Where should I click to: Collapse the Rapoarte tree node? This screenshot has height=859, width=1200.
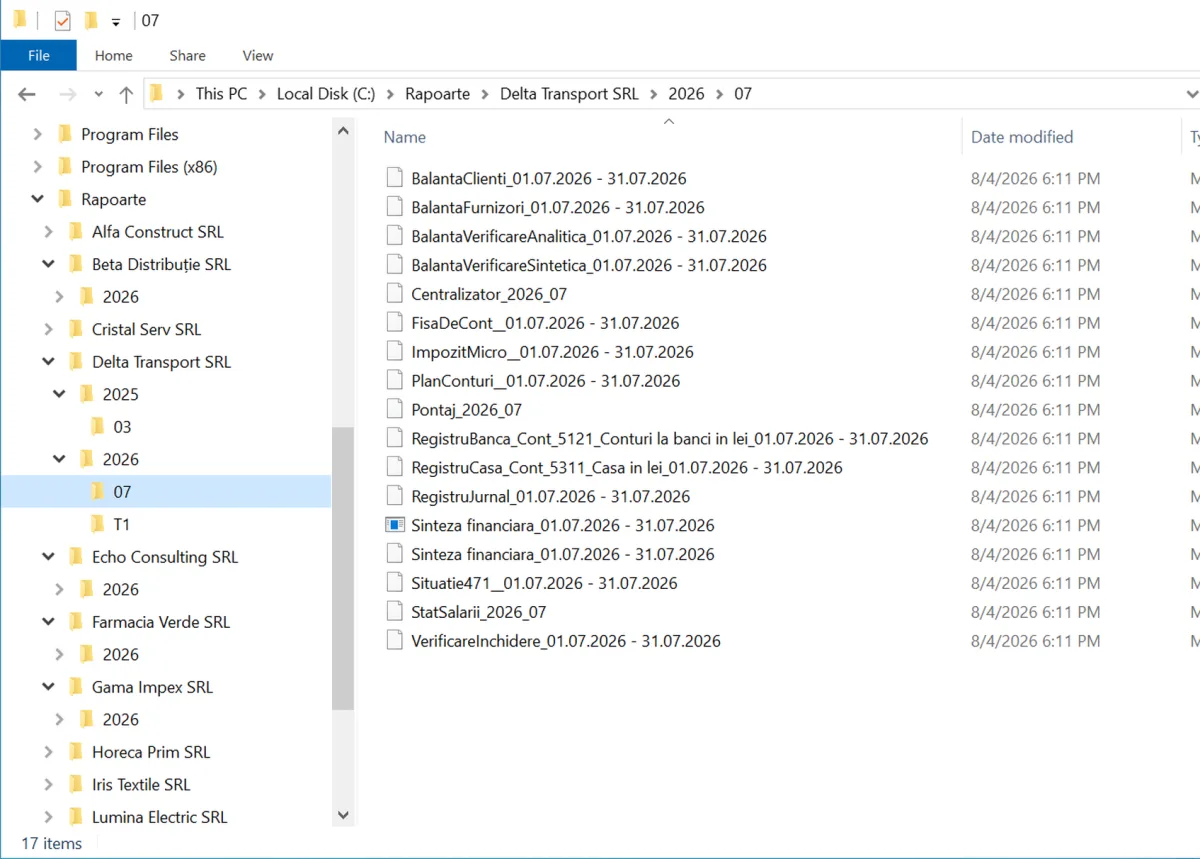click(x=38, y=199)
